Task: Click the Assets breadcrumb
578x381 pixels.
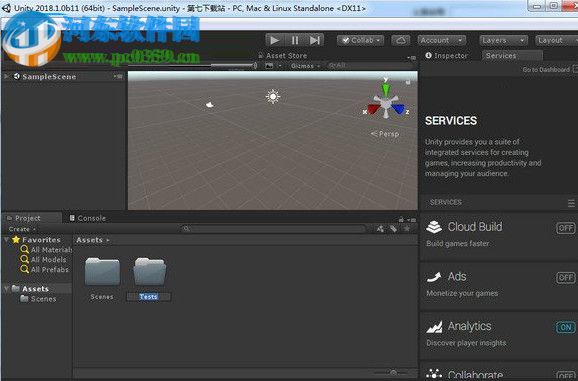Action: click(90, 240)
